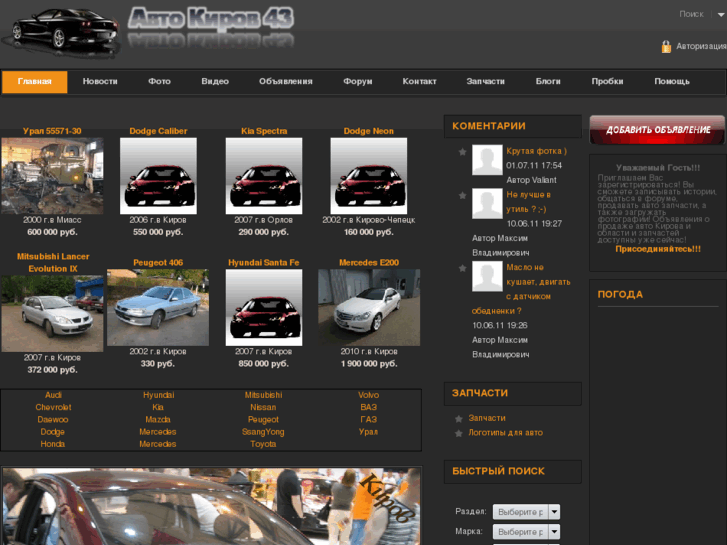Click the star icon next to Логотипы для авто
The width and height of the screenshot is (727, 545).
pyautogui.click(x=458, y=433)
